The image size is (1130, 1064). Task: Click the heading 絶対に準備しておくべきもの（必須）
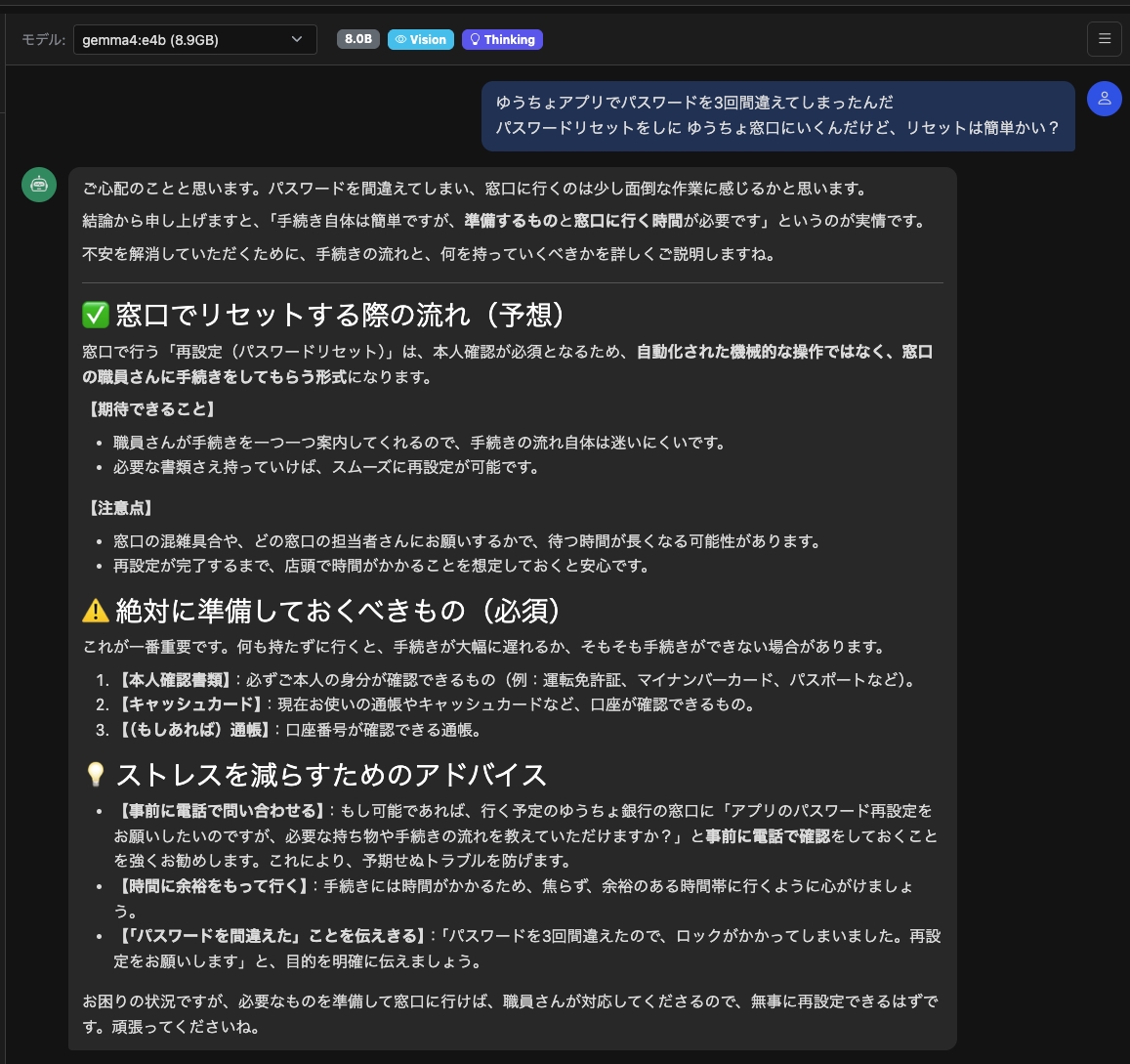[x=338, y=611]
